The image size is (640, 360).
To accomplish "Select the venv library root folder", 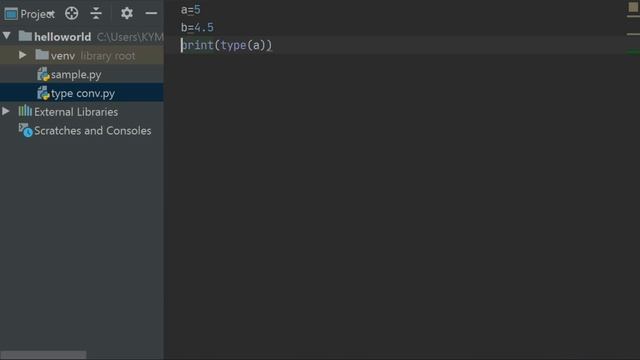I will pos(82,55).
